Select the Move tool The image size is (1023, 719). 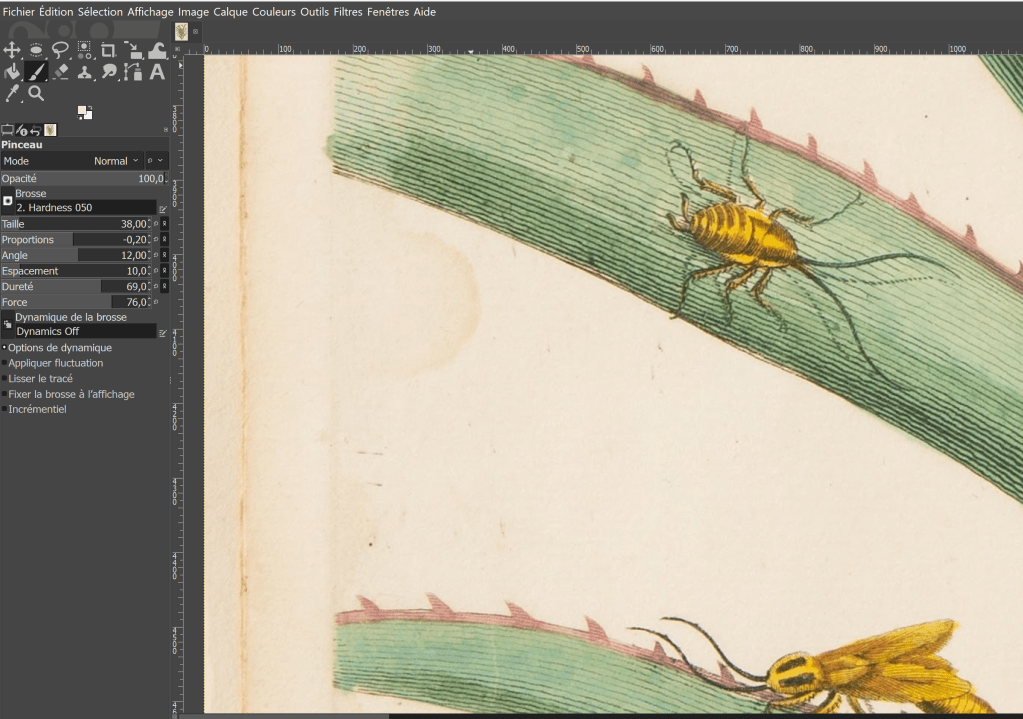[12, 50]
